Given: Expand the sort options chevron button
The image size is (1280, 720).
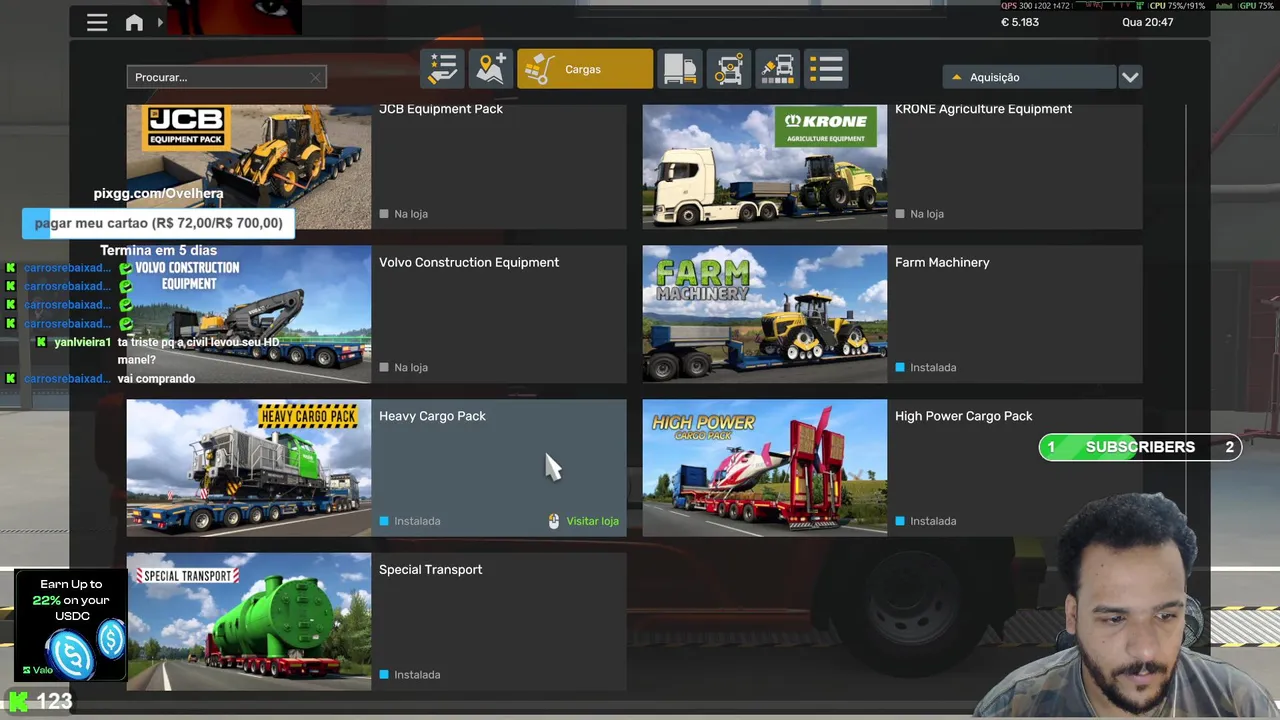Looking at the screenshot, I should [1130, 77].
